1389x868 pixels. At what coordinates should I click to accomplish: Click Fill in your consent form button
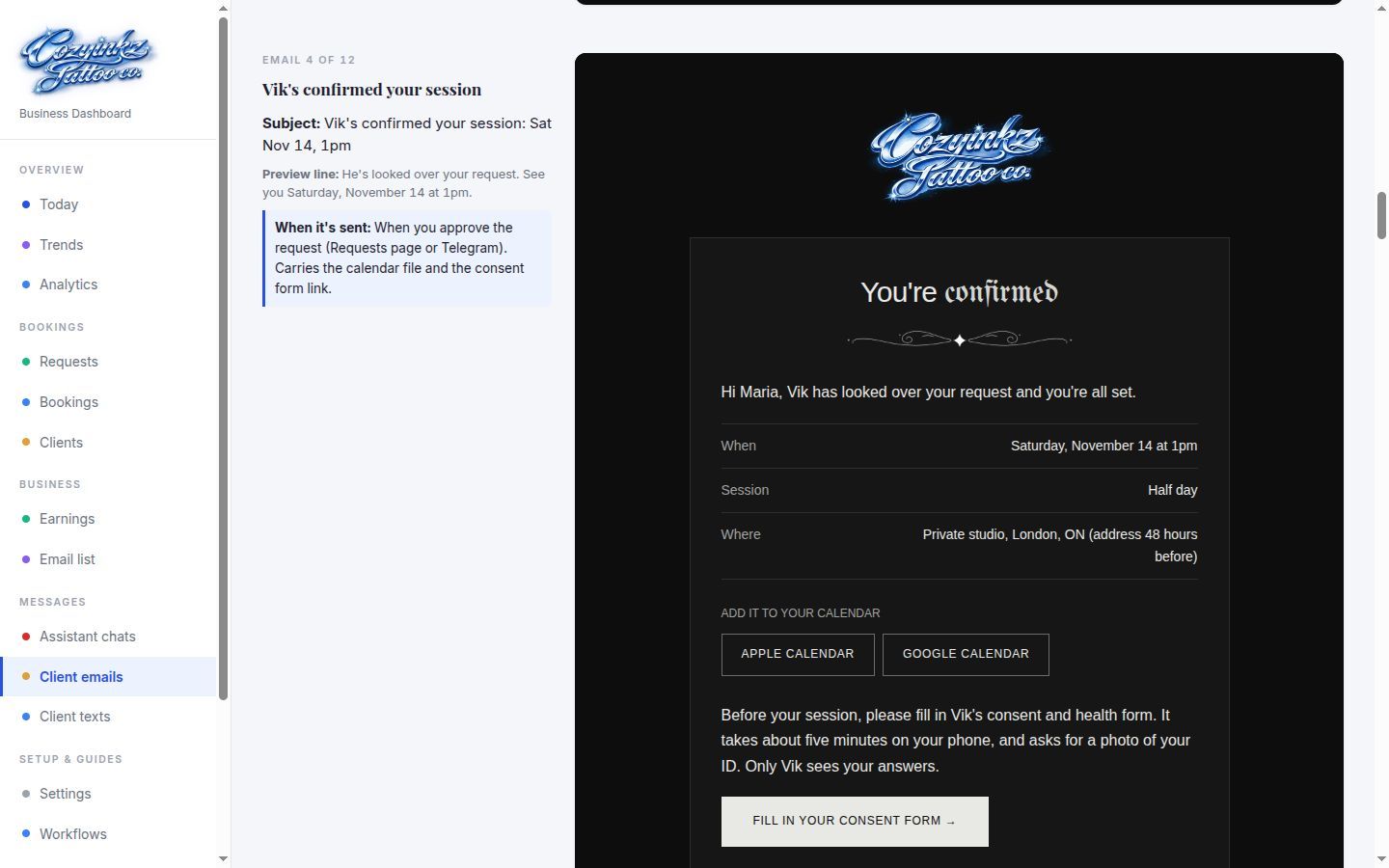point(855,821)
